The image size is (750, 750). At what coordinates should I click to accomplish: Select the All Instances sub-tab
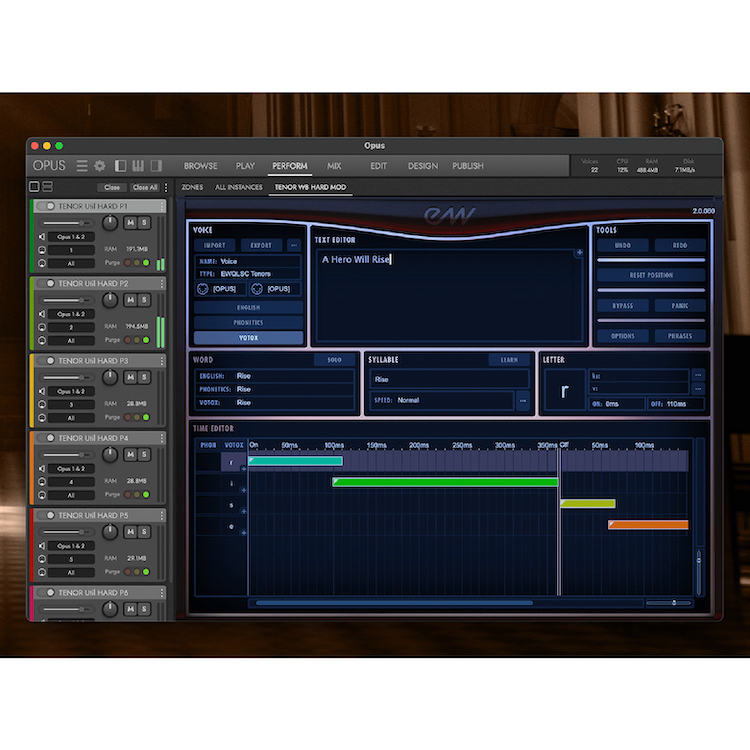239,187
